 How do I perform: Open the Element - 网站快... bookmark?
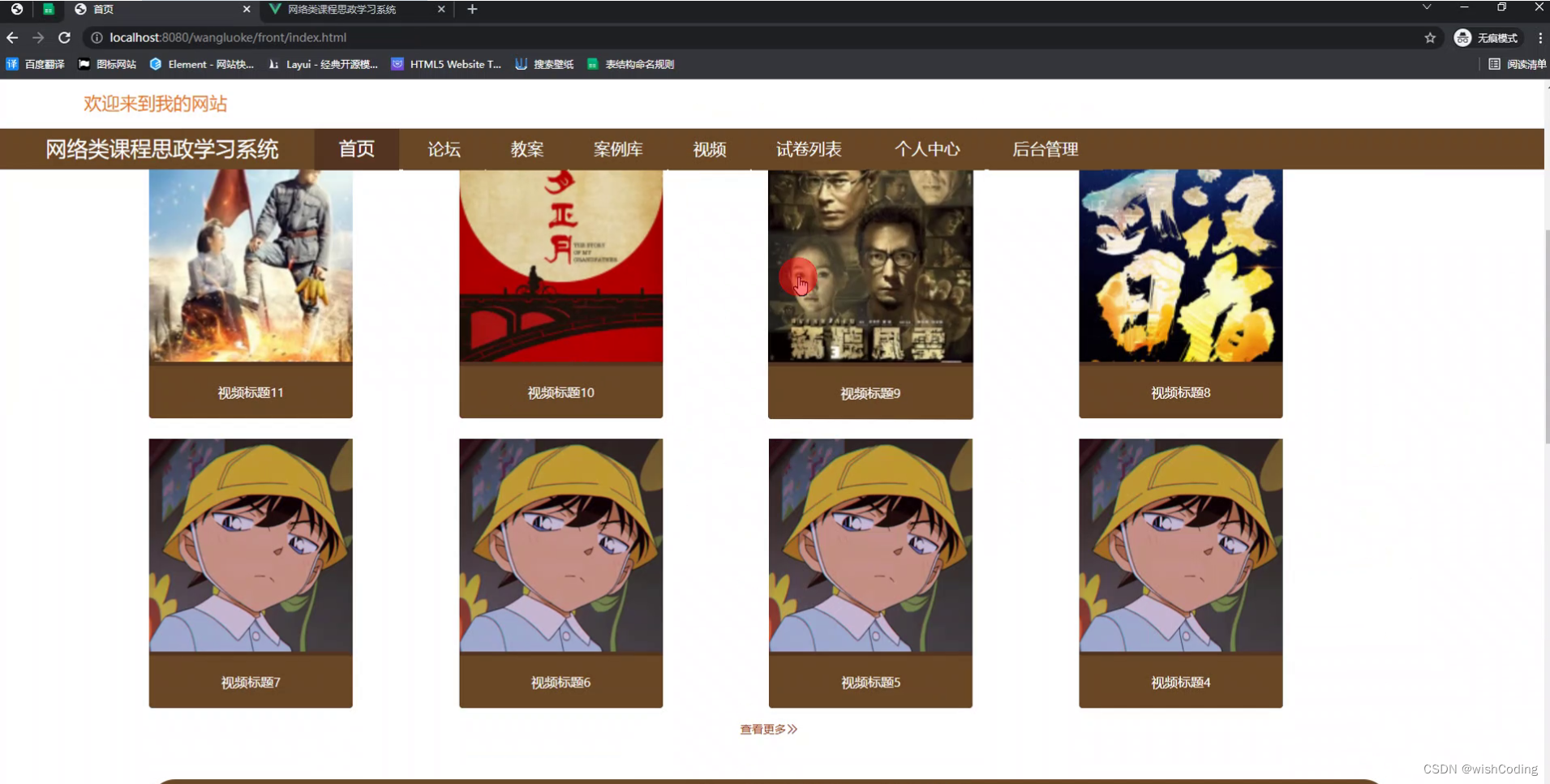(202, 64)
